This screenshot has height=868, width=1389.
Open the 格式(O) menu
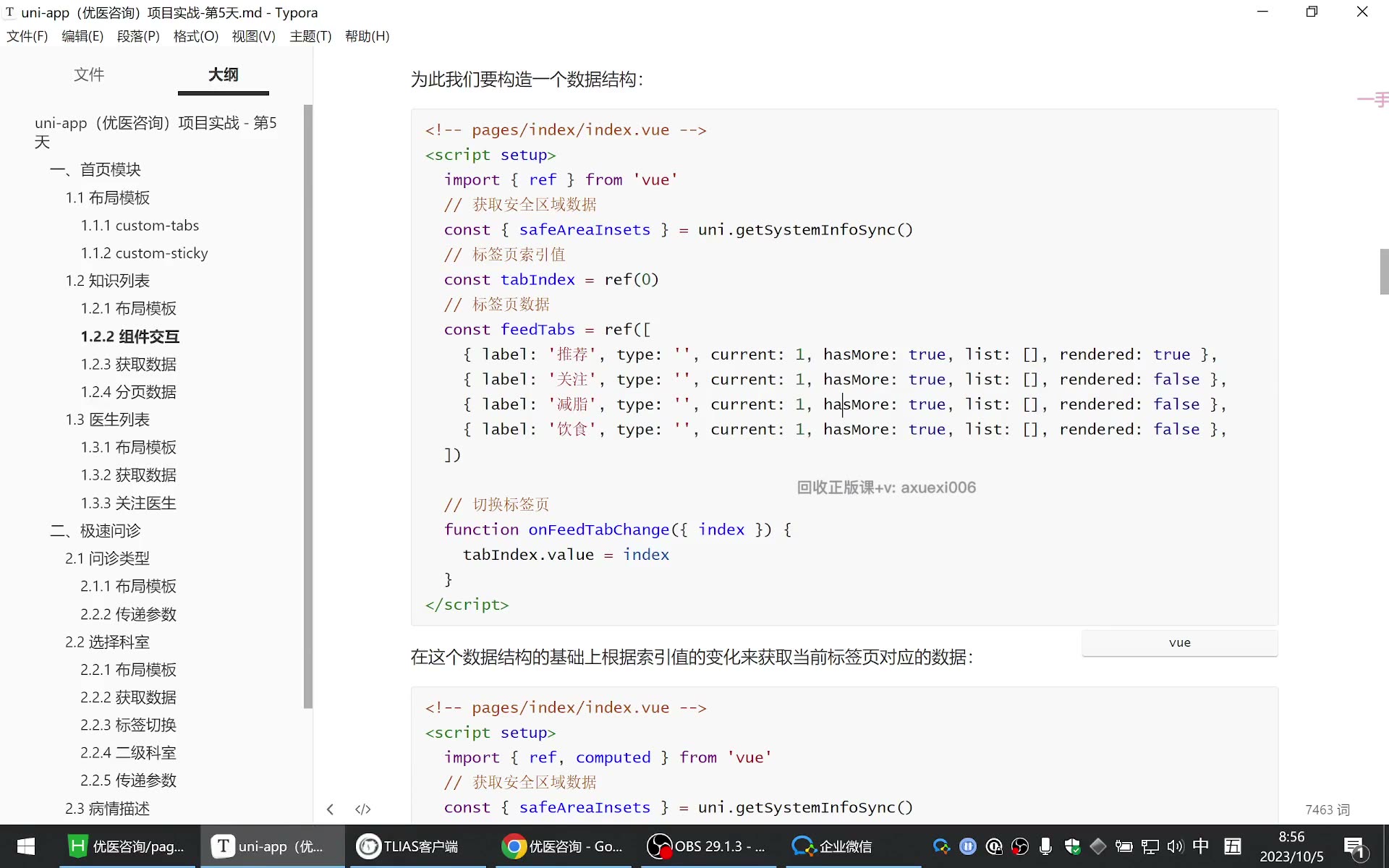tap(196, 36)
